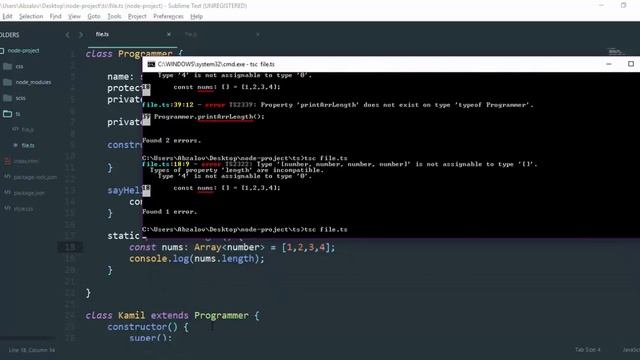
Task: Click the package-lock.json file icon
Action: tap(7, 177)
